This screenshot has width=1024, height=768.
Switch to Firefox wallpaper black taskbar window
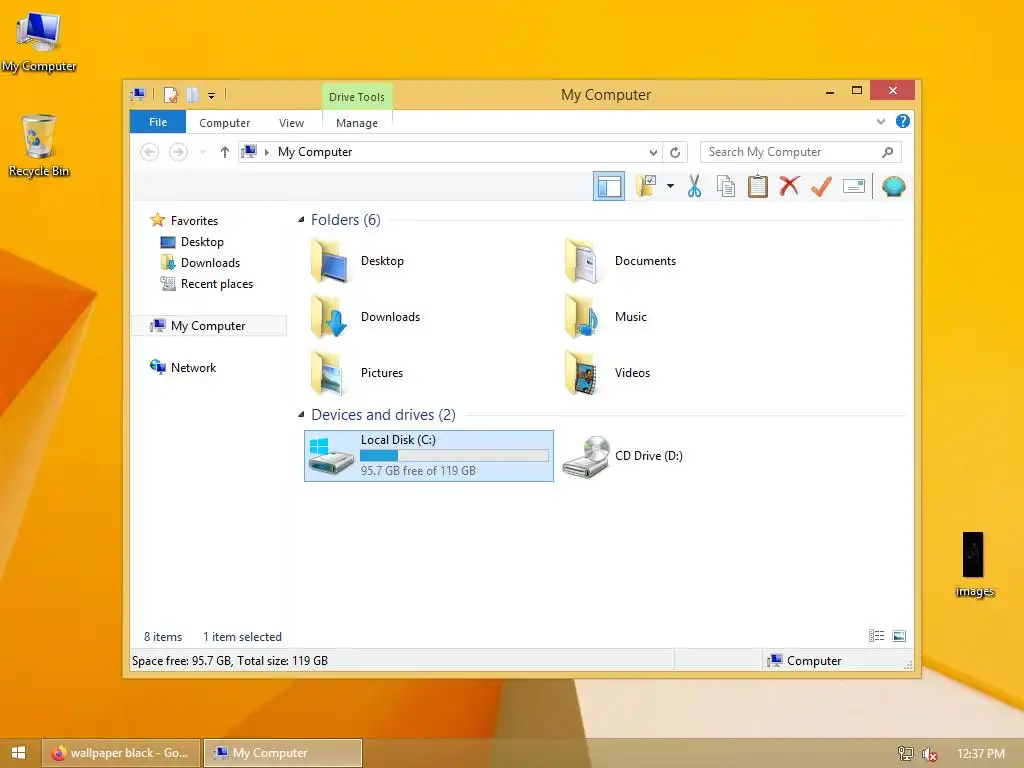pos(121,753)
